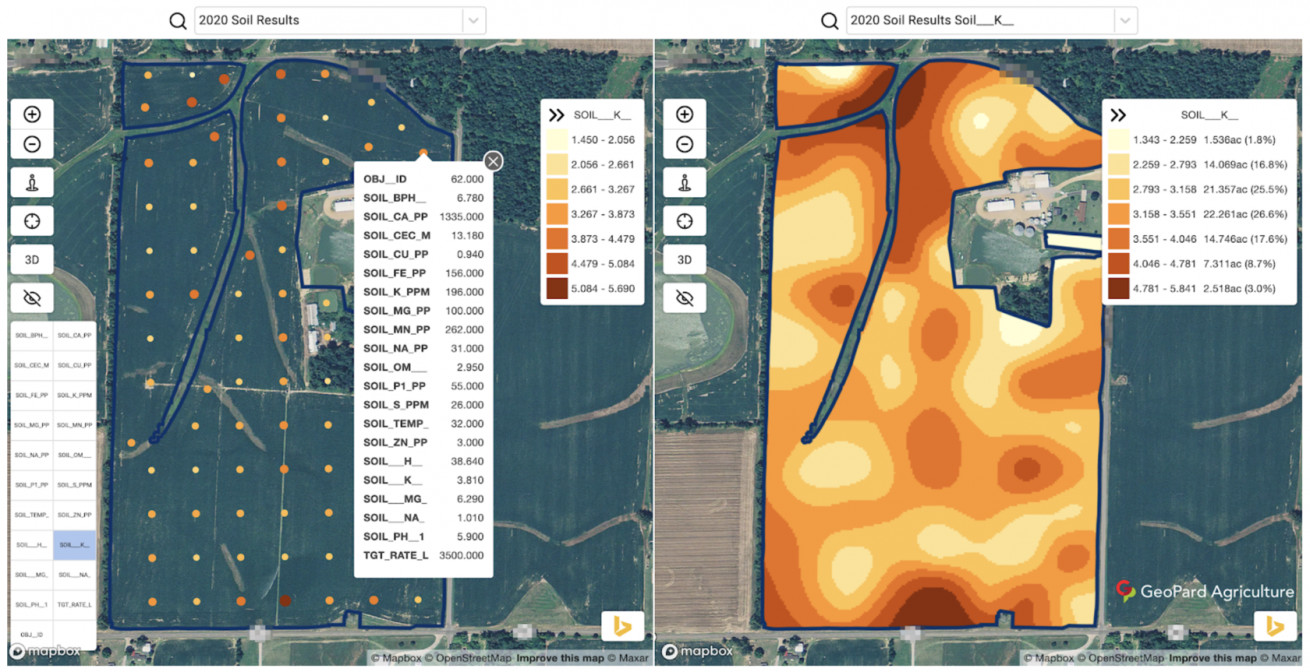Click the left search magnifier icon
1310x672 pixels.
(x=178, y=20)
